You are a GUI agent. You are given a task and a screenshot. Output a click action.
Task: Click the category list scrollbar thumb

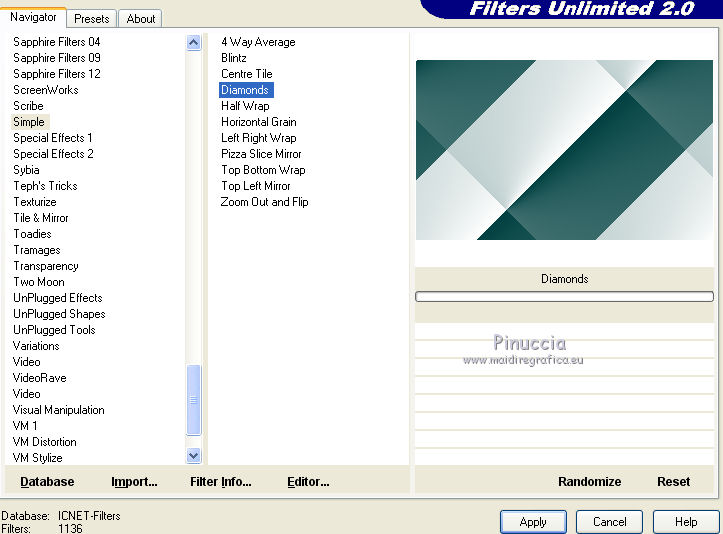coord(194,400)
